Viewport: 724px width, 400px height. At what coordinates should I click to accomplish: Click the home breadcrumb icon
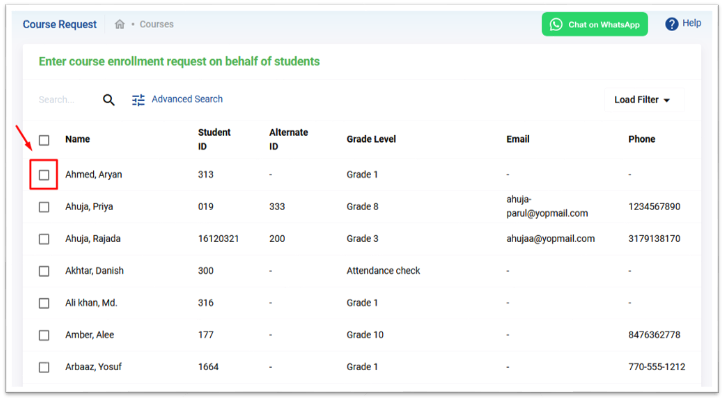(x=120, y=24)
